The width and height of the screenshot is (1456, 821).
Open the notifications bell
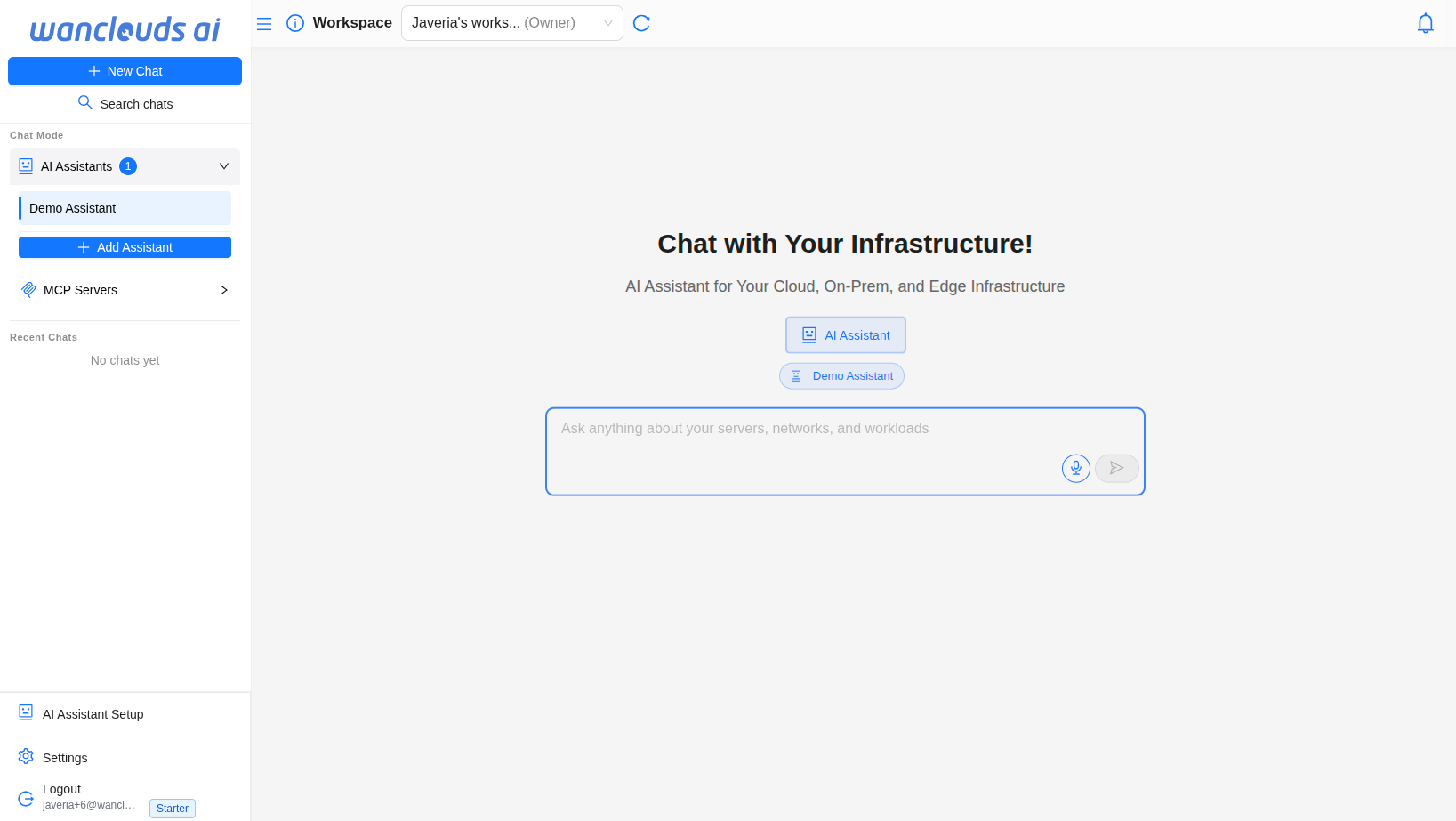pyautogui.click(x=1425, y=23)
